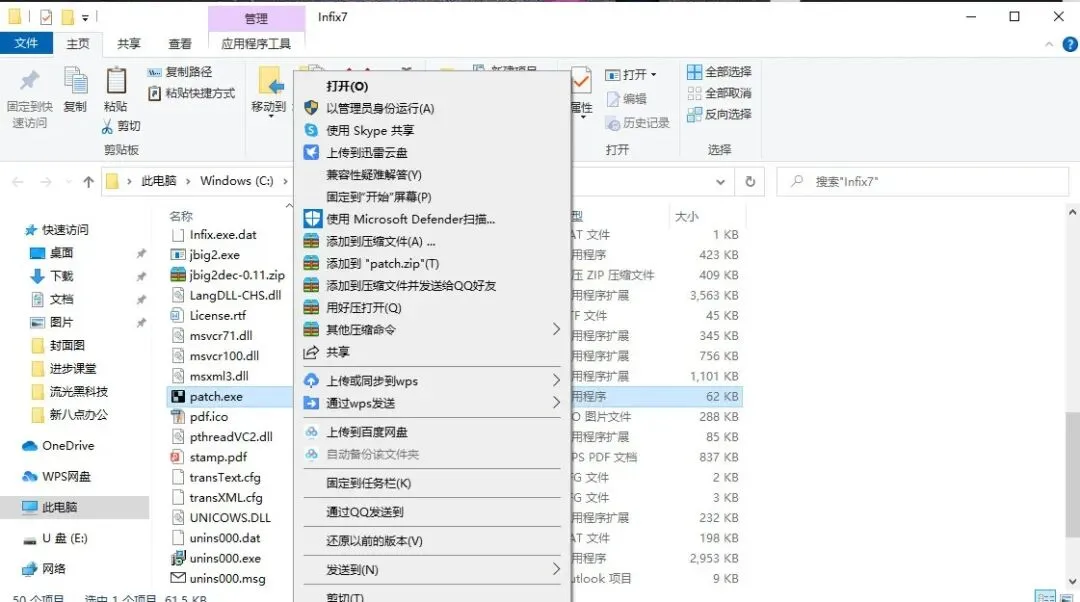Click 编辑 edit in ribbon
This screenshot has width=1080, height=602.
coord(626,99)
